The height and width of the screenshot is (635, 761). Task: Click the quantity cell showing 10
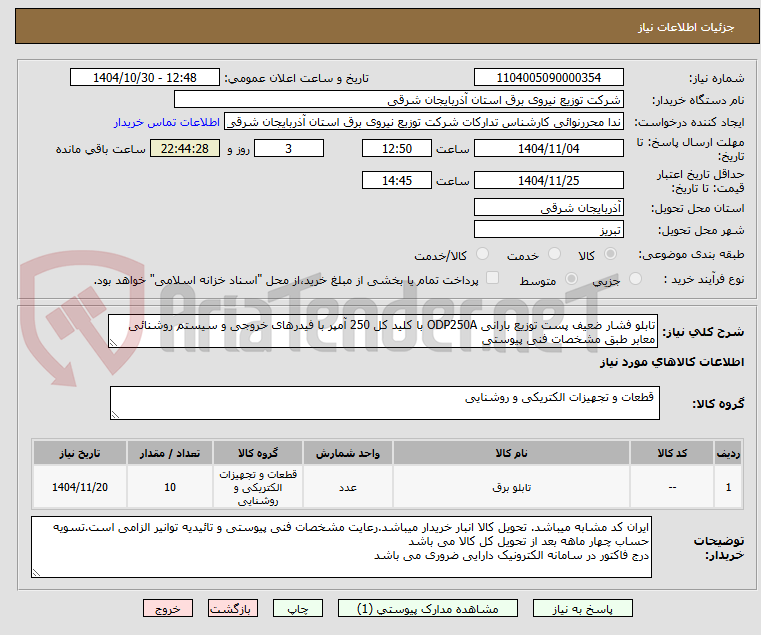170,487
